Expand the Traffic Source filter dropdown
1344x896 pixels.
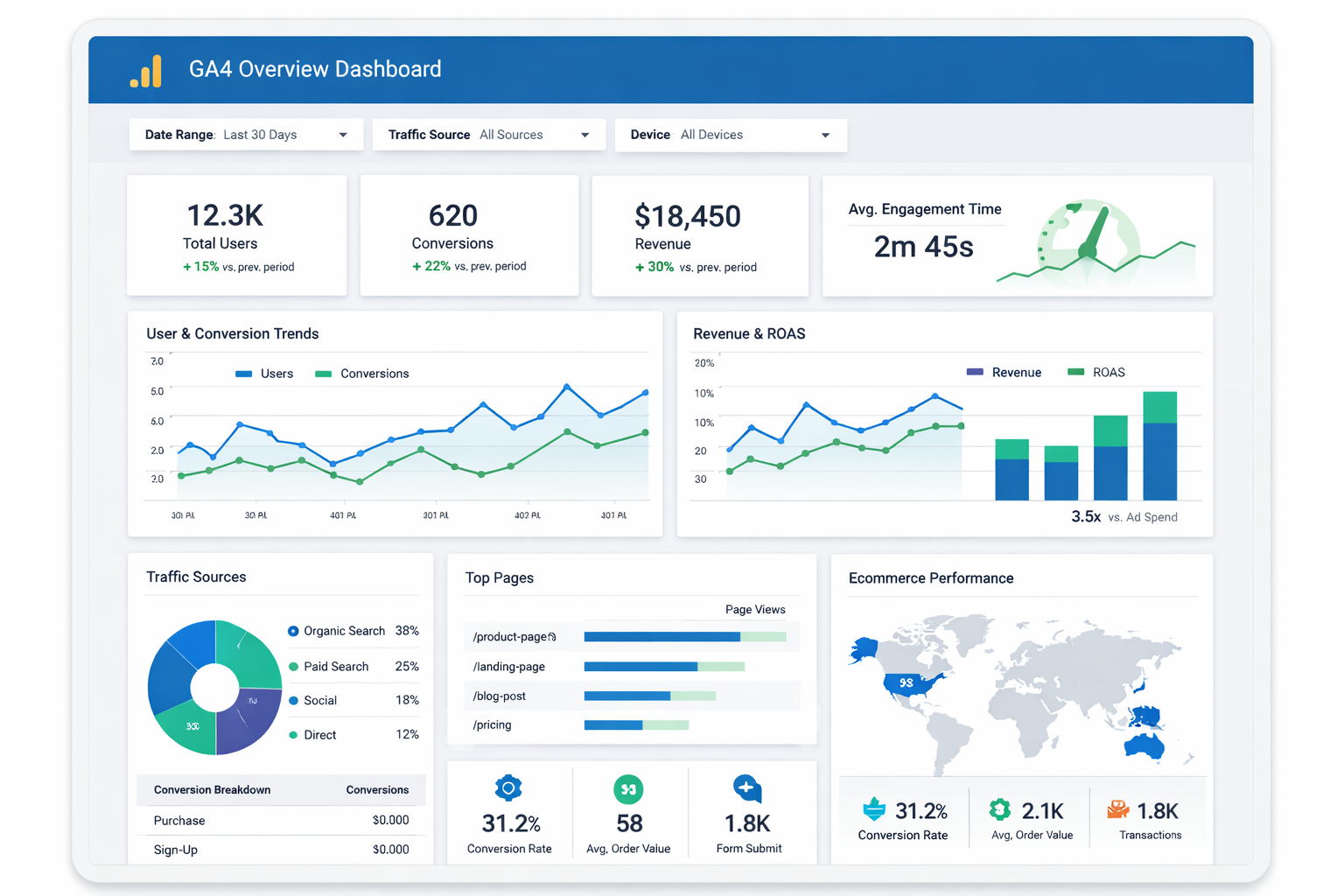point(488,135)
